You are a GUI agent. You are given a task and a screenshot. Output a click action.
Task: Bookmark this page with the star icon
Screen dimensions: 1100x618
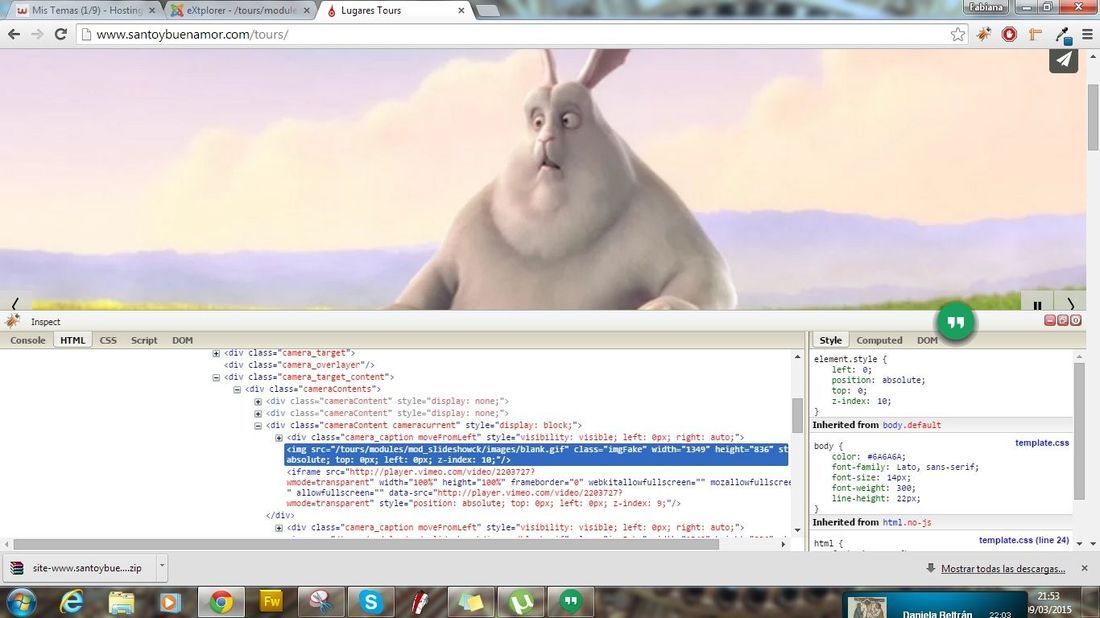pos(958,34)
